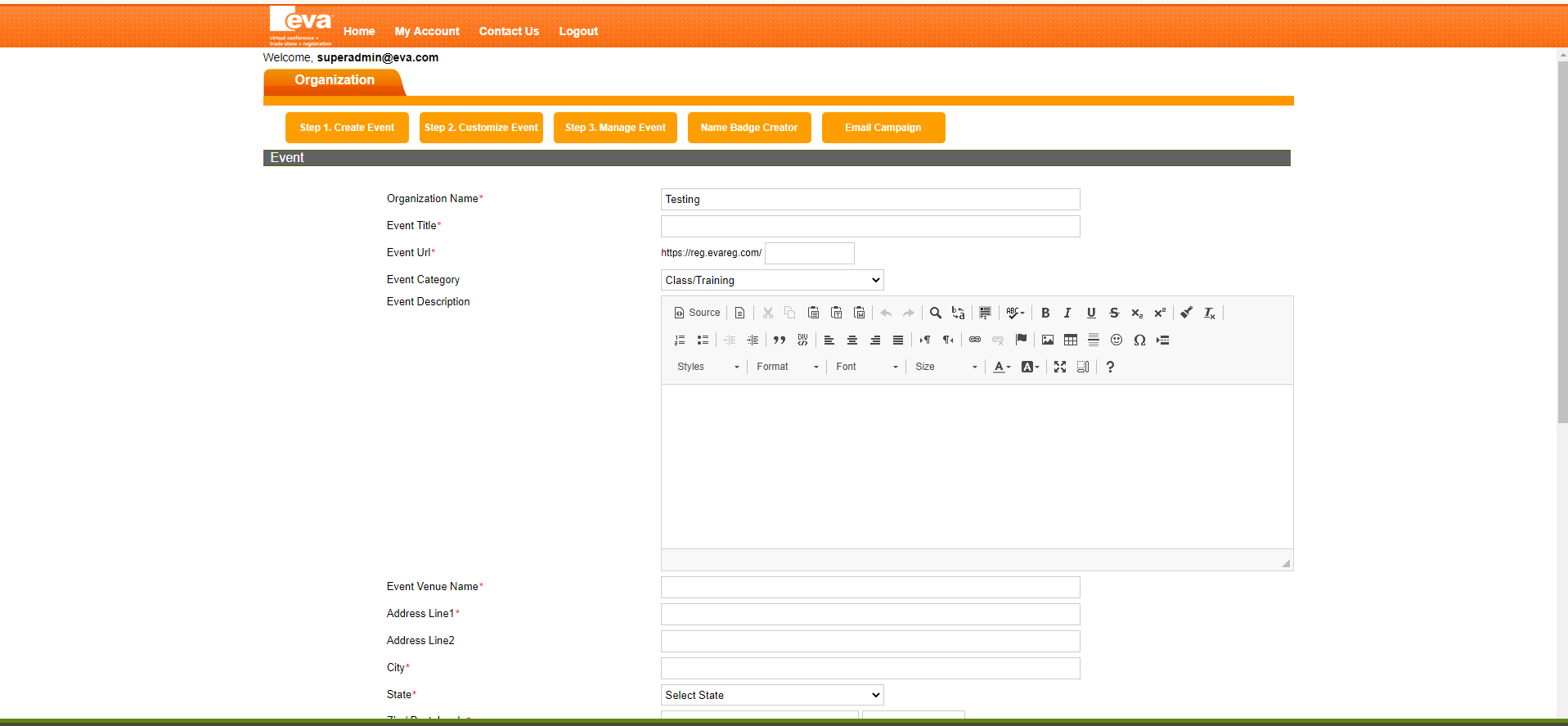The width and height of the screenshot is (1568, 726).
Task: Set text direction right to left
Action: [948, 340]
